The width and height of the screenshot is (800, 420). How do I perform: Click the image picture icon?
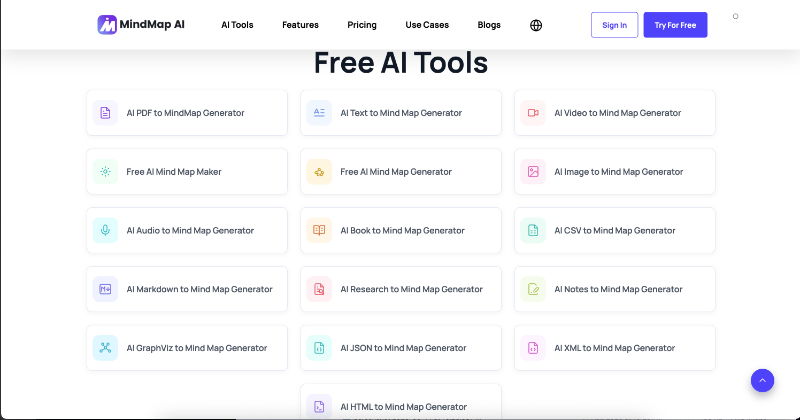click(533, 172)
